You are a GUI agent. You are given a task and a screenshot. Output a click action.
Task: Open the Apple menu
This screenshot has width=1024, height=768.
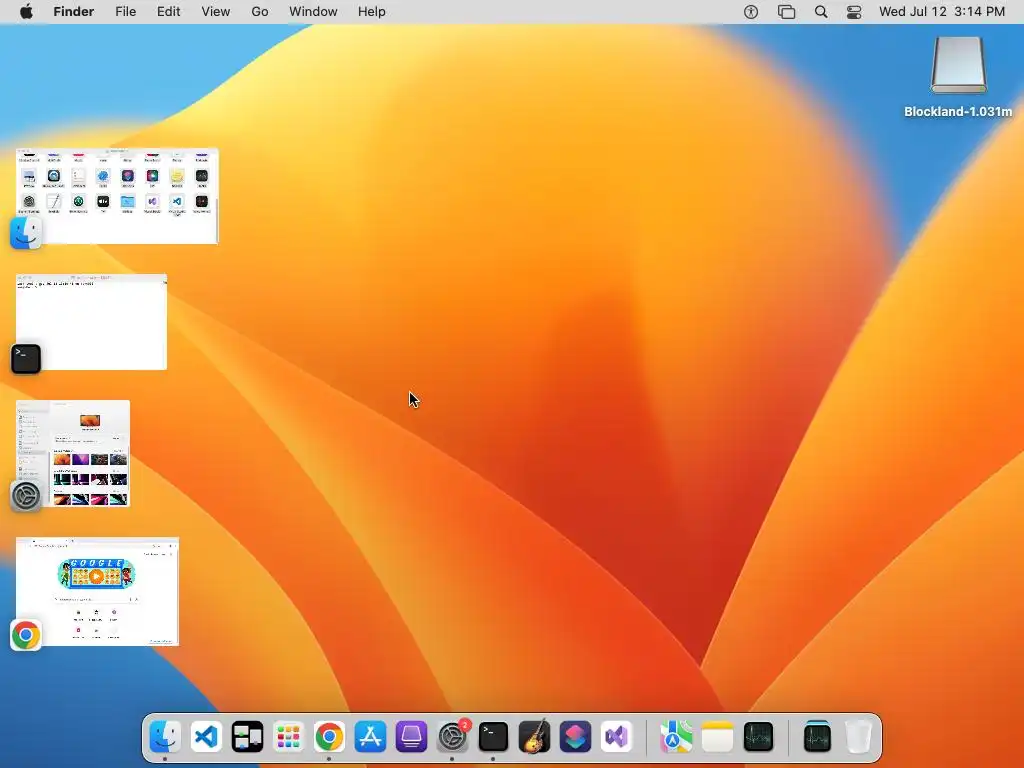(x=26, y=12)
